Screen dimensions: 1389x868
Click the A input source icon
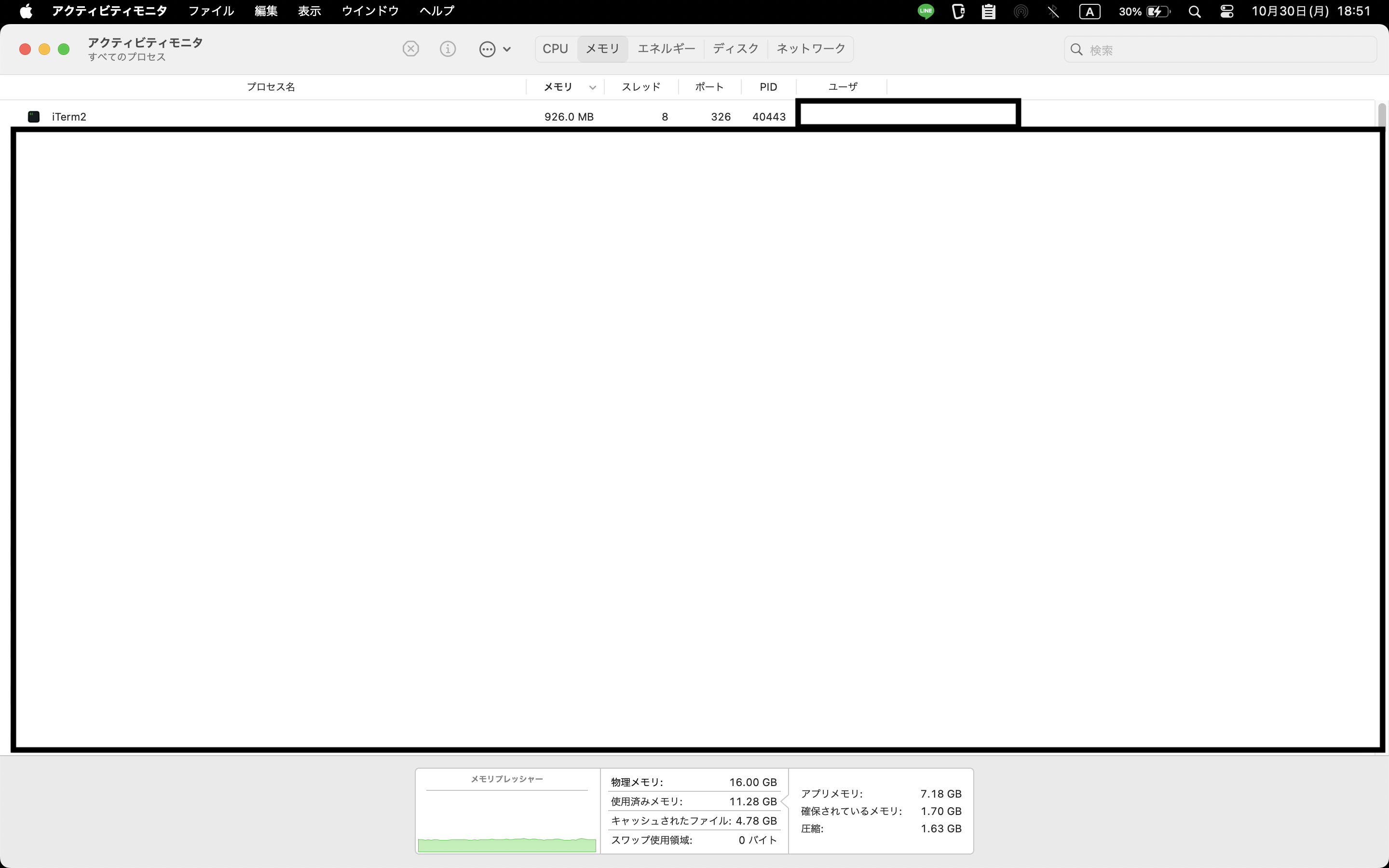pos(1090,12)
